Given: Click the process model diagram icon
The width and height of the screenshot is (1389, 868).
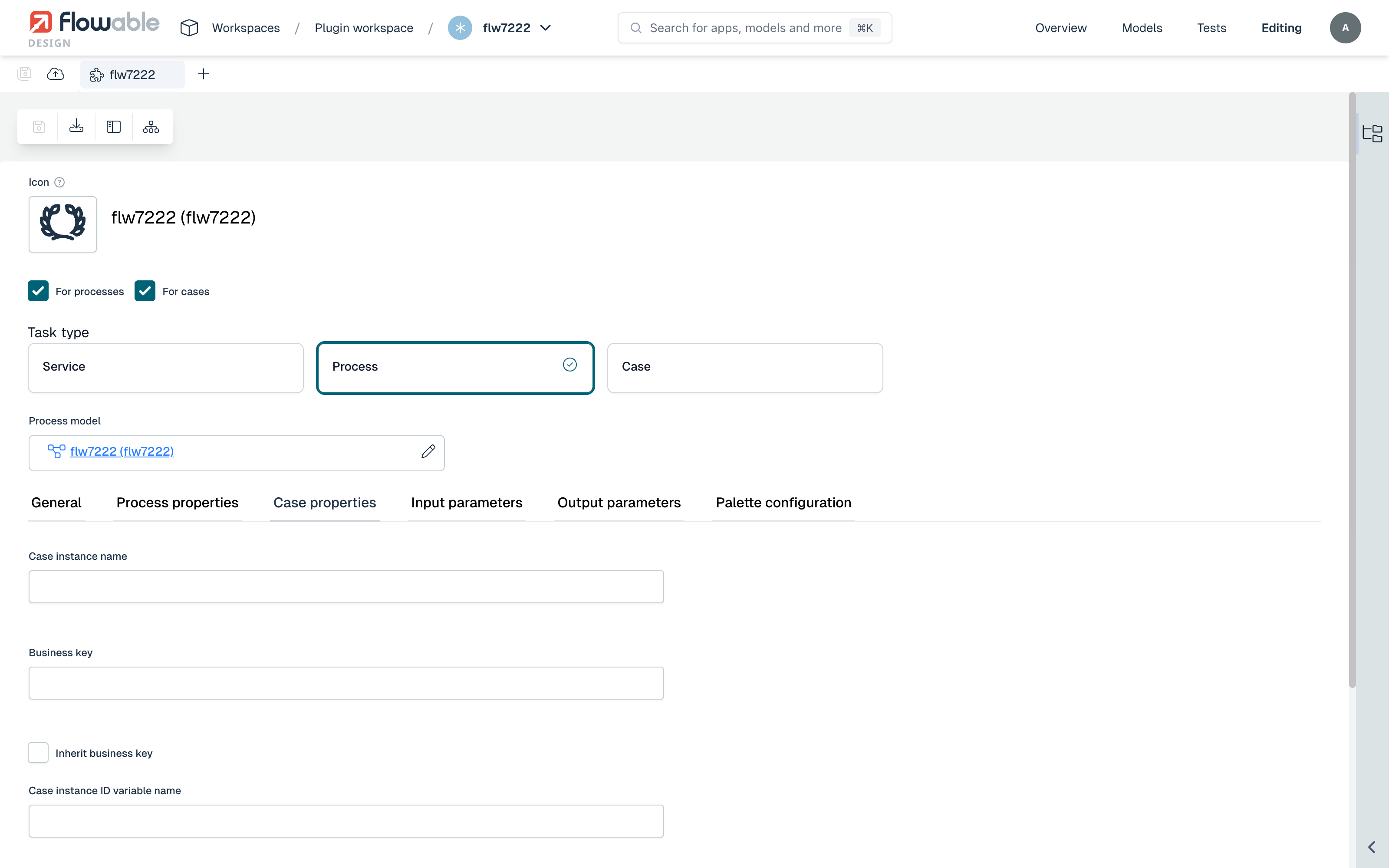Looking at the screenshot, I should click(56, 452).
